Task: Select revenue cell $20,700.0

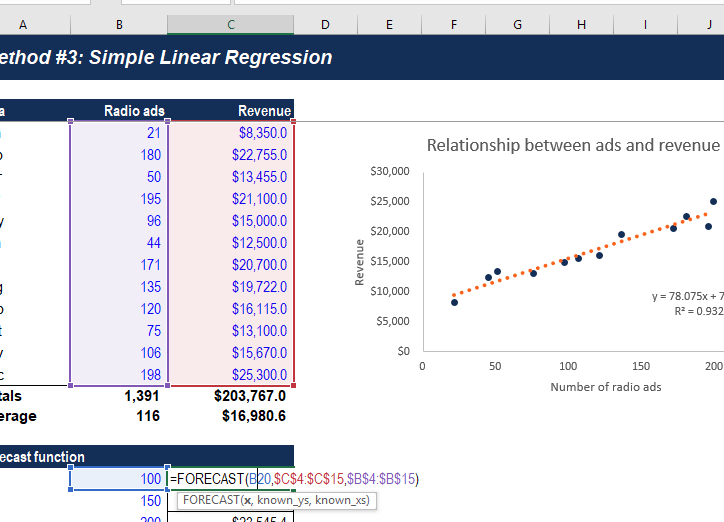Action: point(231,265)
